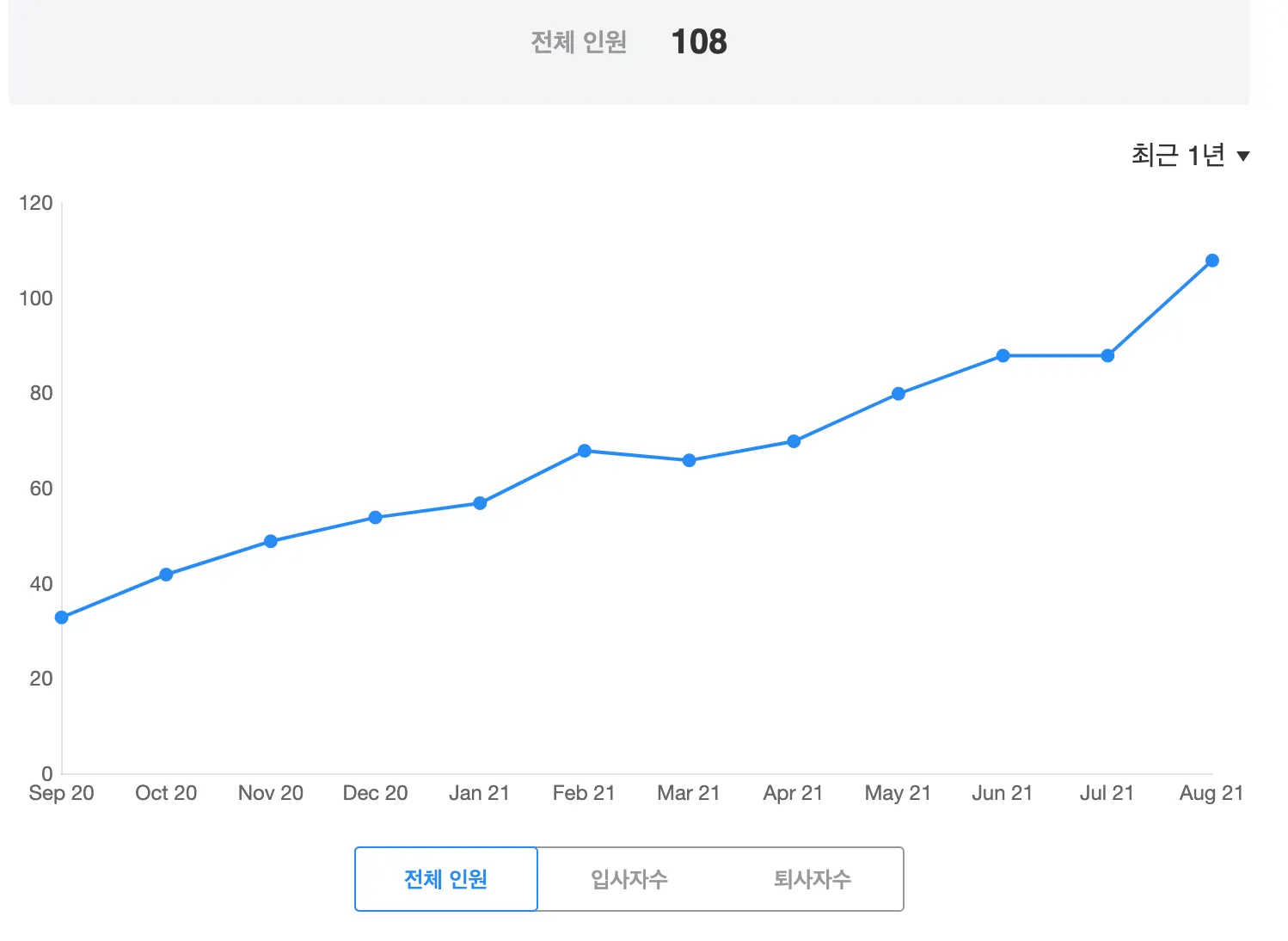Click the 전체 인원 summary label
Image resolution: width=1288 pixels, height=941 pixels.
click(579, 41)
